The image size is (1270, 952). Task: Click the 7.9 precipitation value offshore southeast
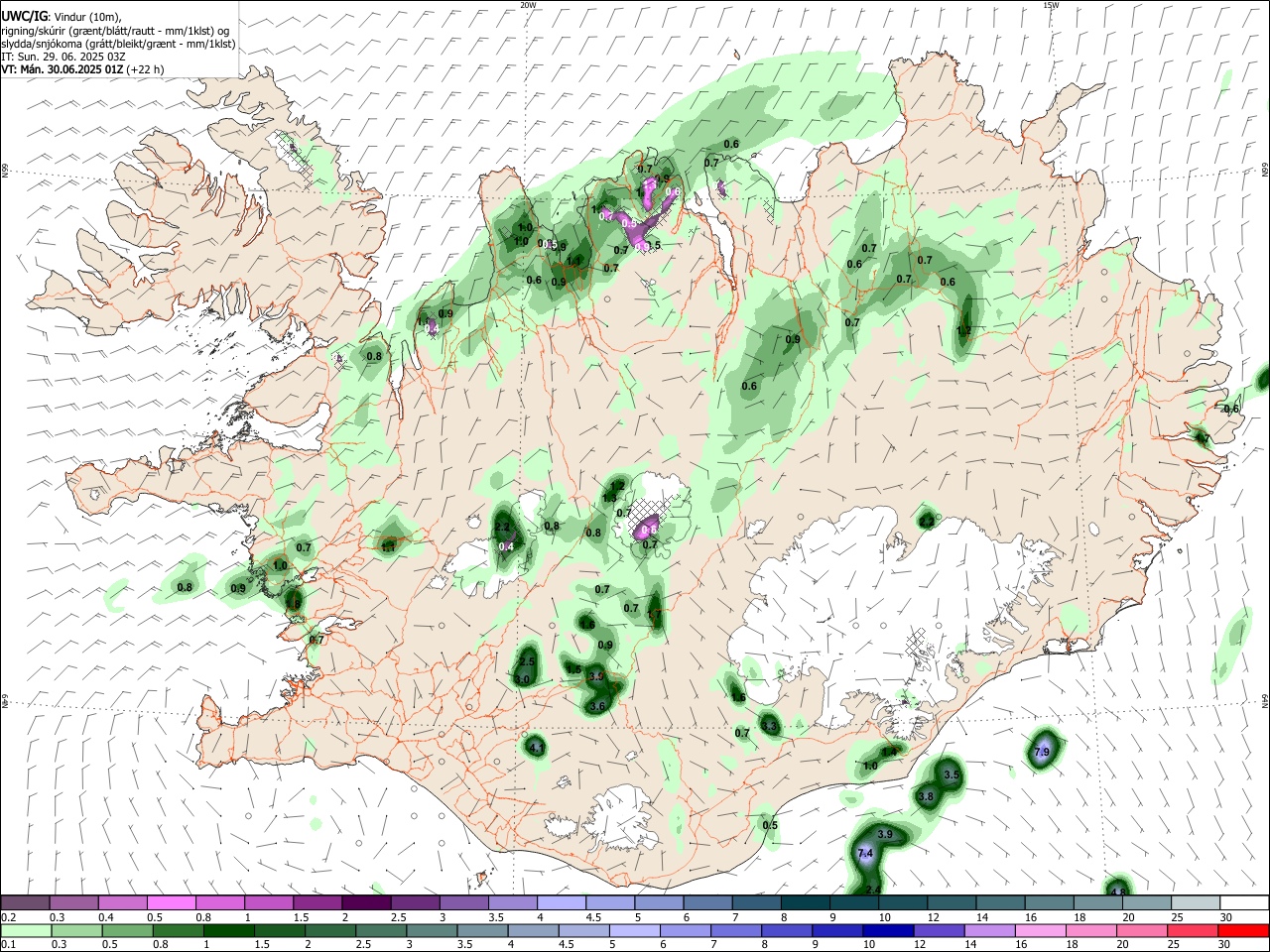click(x=1042, y=753)
